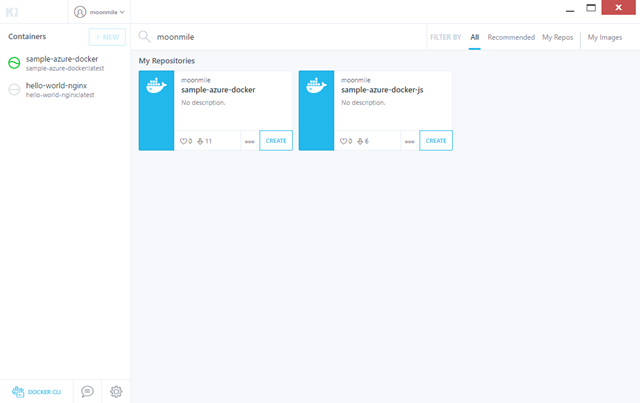Click the stopped status icon of hello-world-nginx container
The width and height of the screenshot is (640, 403).
pos(14,90)
